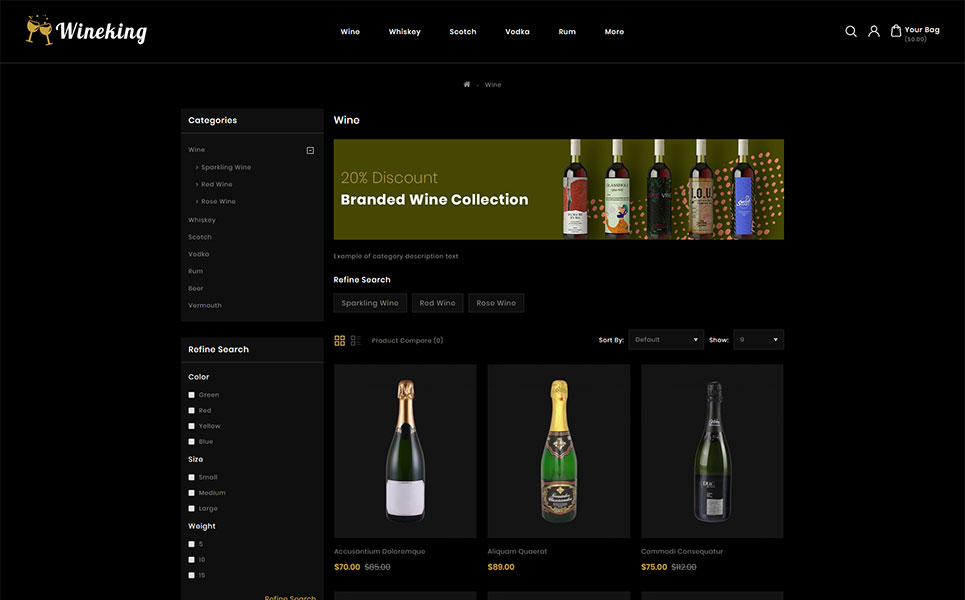Open the Vodka menu in navigation bar
This screenshot has width=965, height=600.
[x=517, y=31]
